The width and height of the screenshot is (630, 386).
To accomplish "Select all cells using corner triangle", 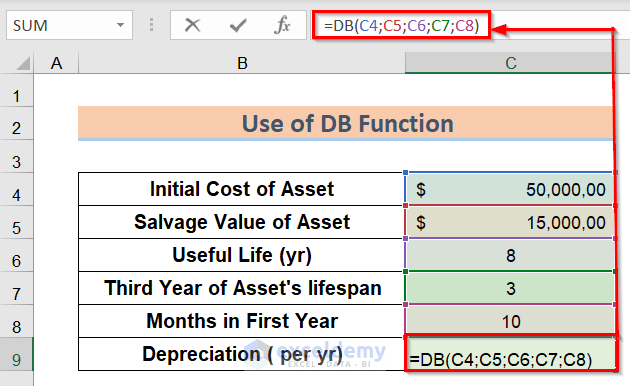I will click(22, 63).
